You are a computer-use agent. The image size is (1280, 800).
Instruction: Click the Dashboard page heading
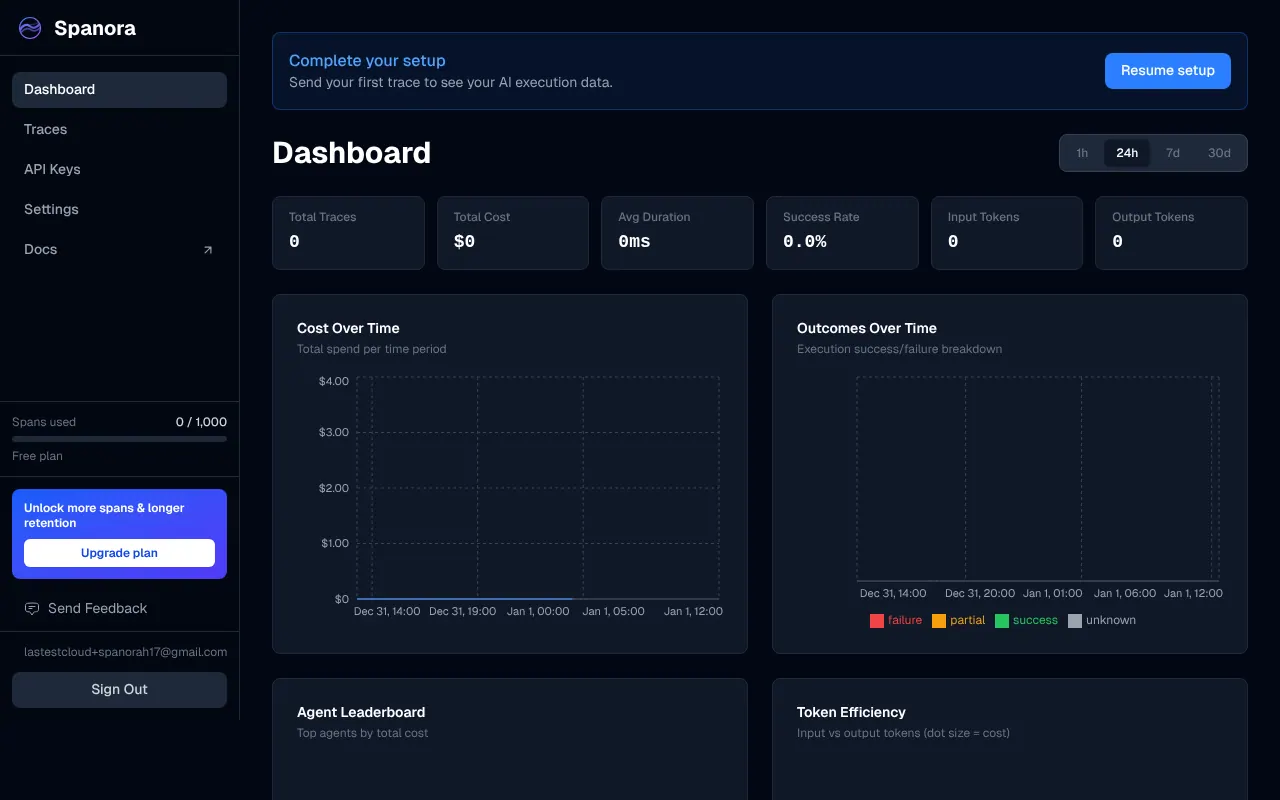pos(352,153)
